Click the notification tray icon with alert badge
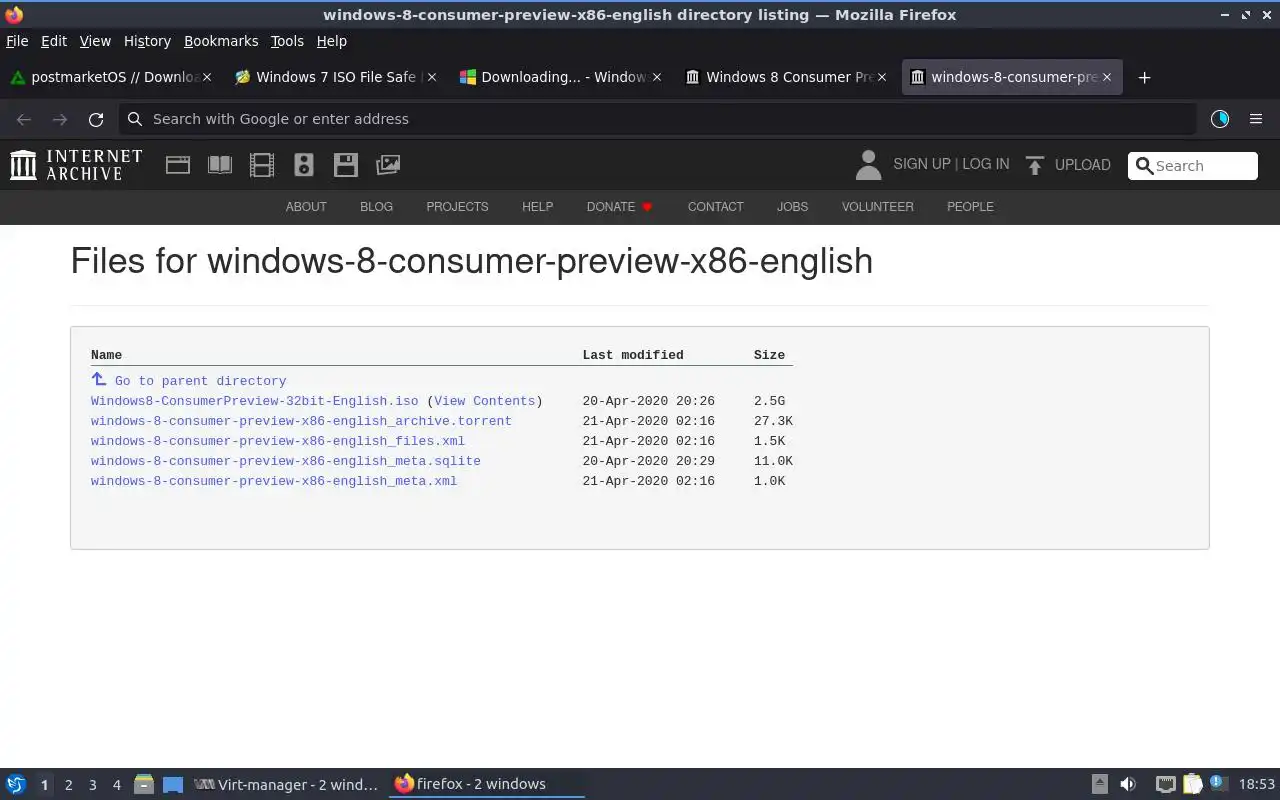 point(1219,783)
